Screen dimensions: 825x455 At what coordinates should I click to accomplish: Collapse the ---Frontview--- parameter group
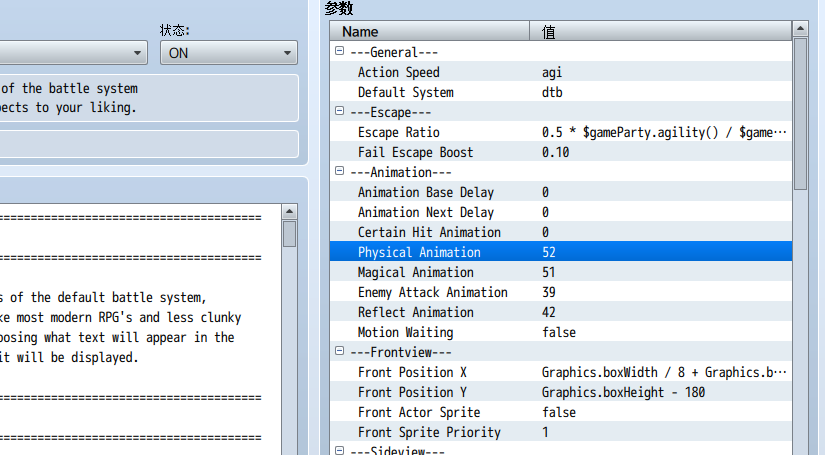coord(339,351)
